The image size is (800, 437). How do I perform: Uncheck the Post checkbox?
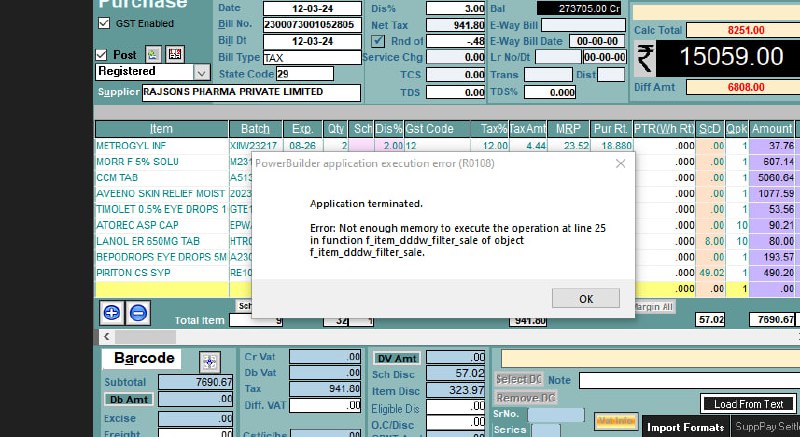(102, 55)
